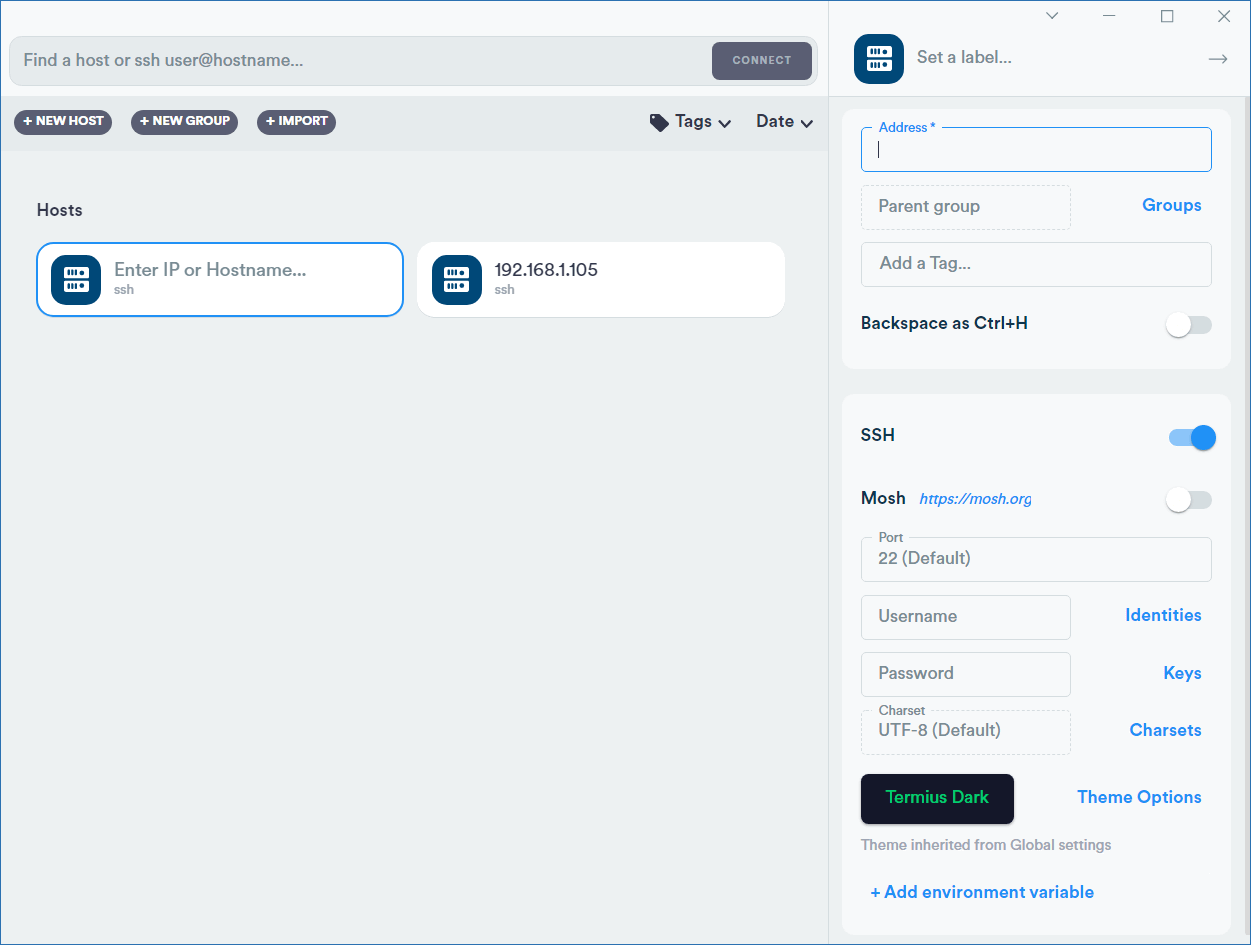
Task: Click the Add a Tag field
Action: click(x=1036, y=264)
